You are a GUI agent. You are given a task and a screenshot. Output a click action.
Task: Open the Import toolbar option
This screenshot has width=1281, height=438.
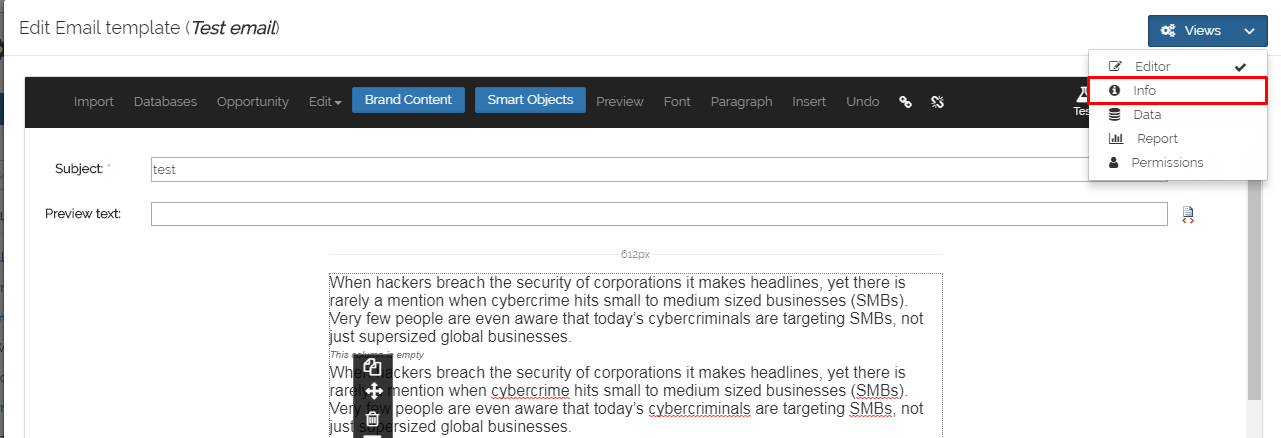(x=94, y=101)
